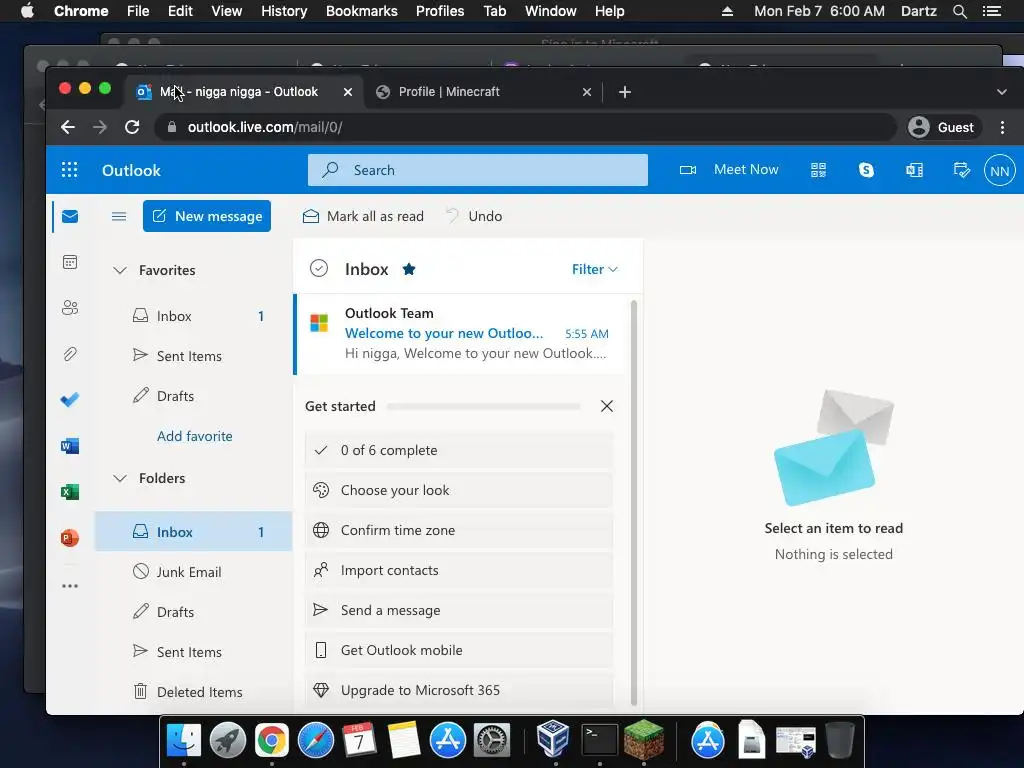Click Meet Now label
The height and width of the screenshot is (768, 1024).
click(746, 170)
